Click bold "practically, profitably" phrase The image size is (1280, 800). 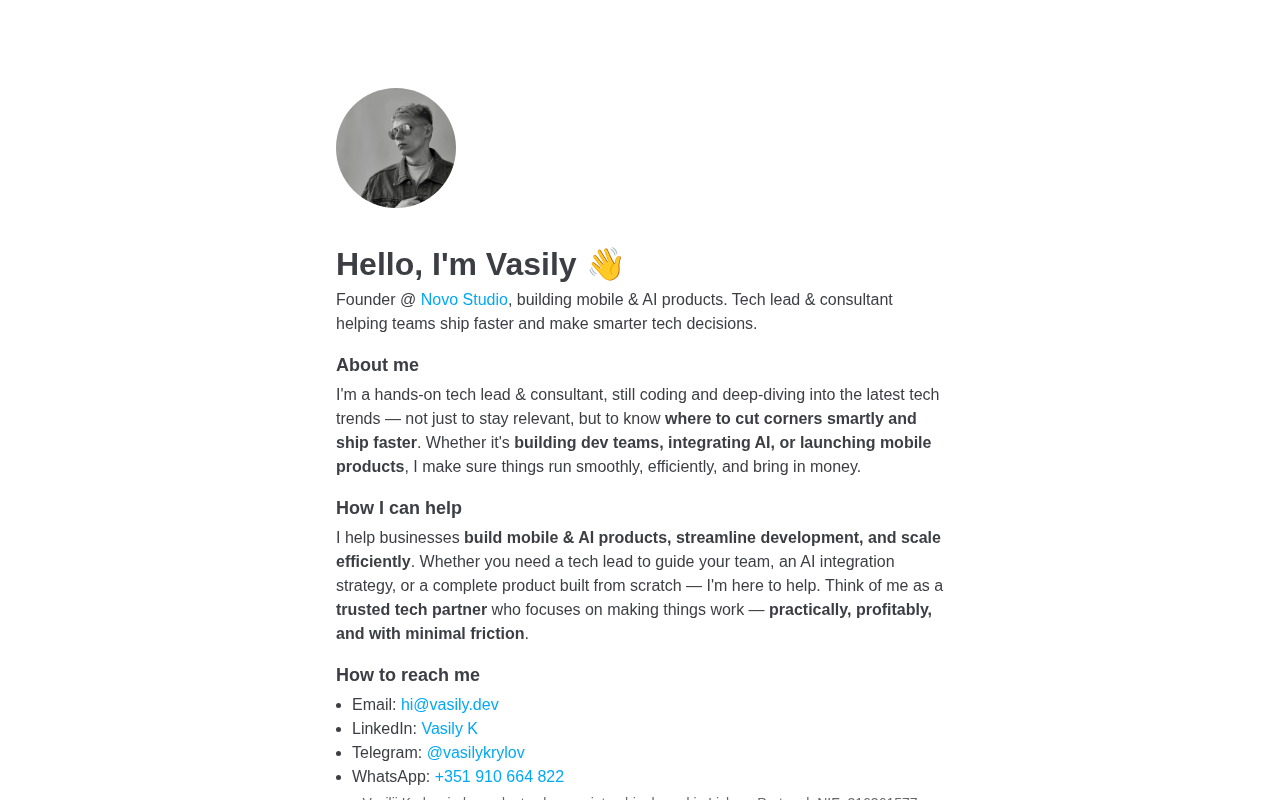pyautogui.click(x=850, y=610)
